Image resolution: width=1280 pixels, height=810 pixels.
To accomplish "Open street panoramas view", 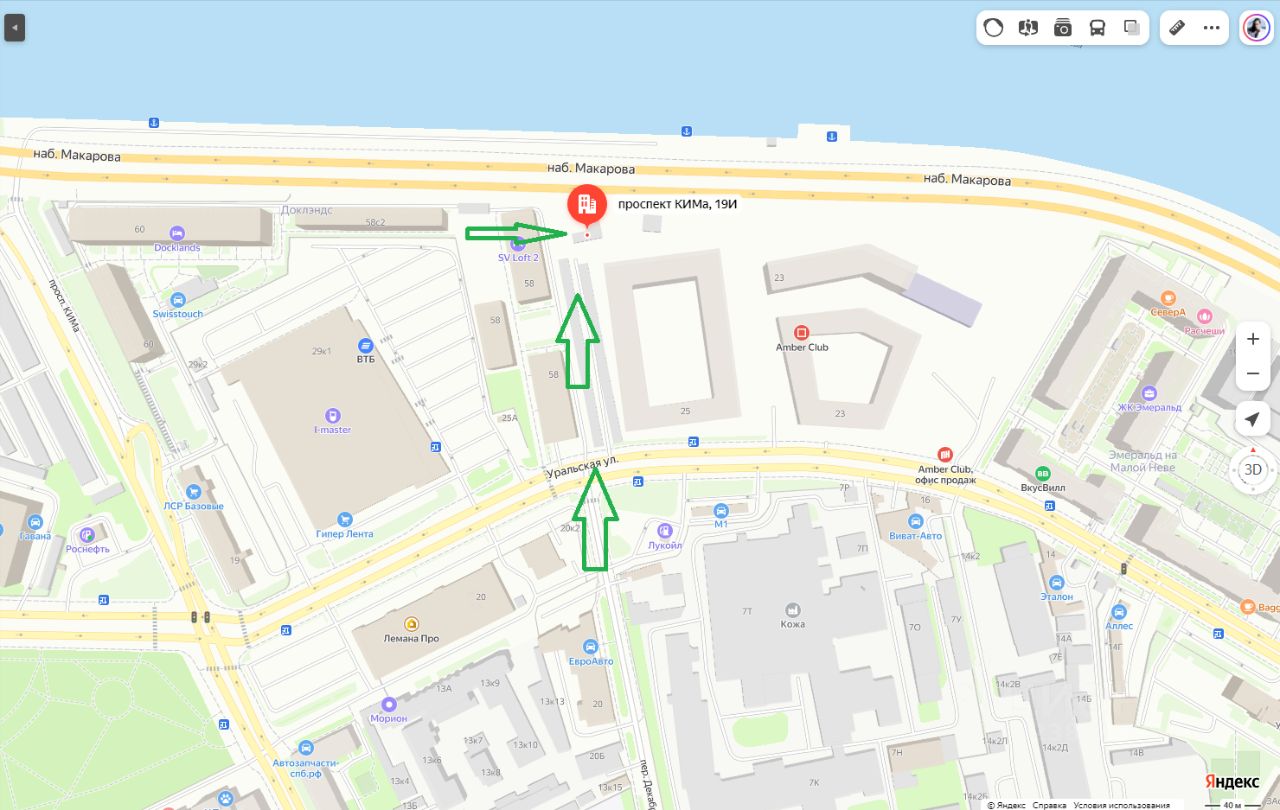I will click(1028, 28).
